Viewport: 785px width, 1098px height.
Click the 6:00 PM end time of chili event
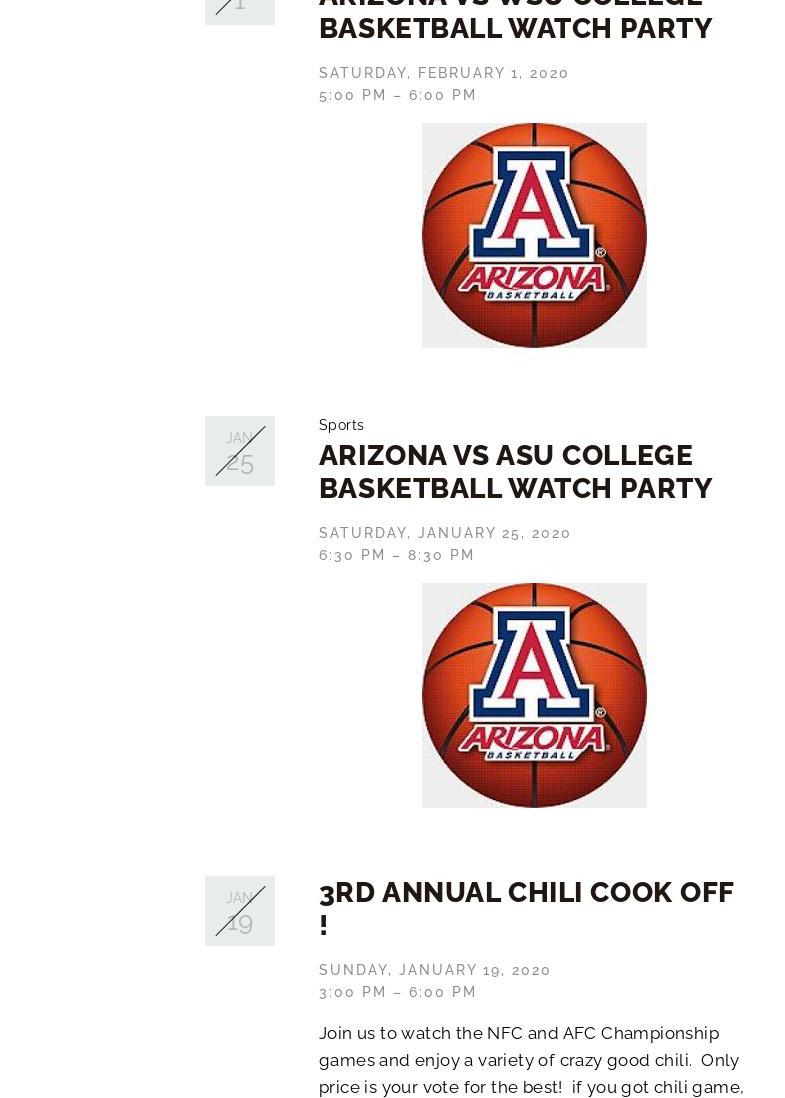[442, 992]
